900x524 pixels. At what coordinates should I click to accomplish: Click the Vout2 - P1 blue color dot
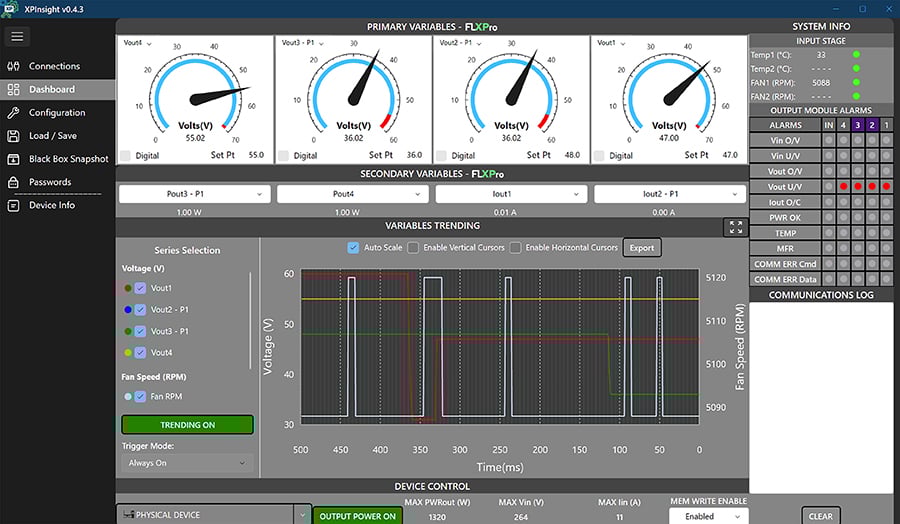[127, 309]
